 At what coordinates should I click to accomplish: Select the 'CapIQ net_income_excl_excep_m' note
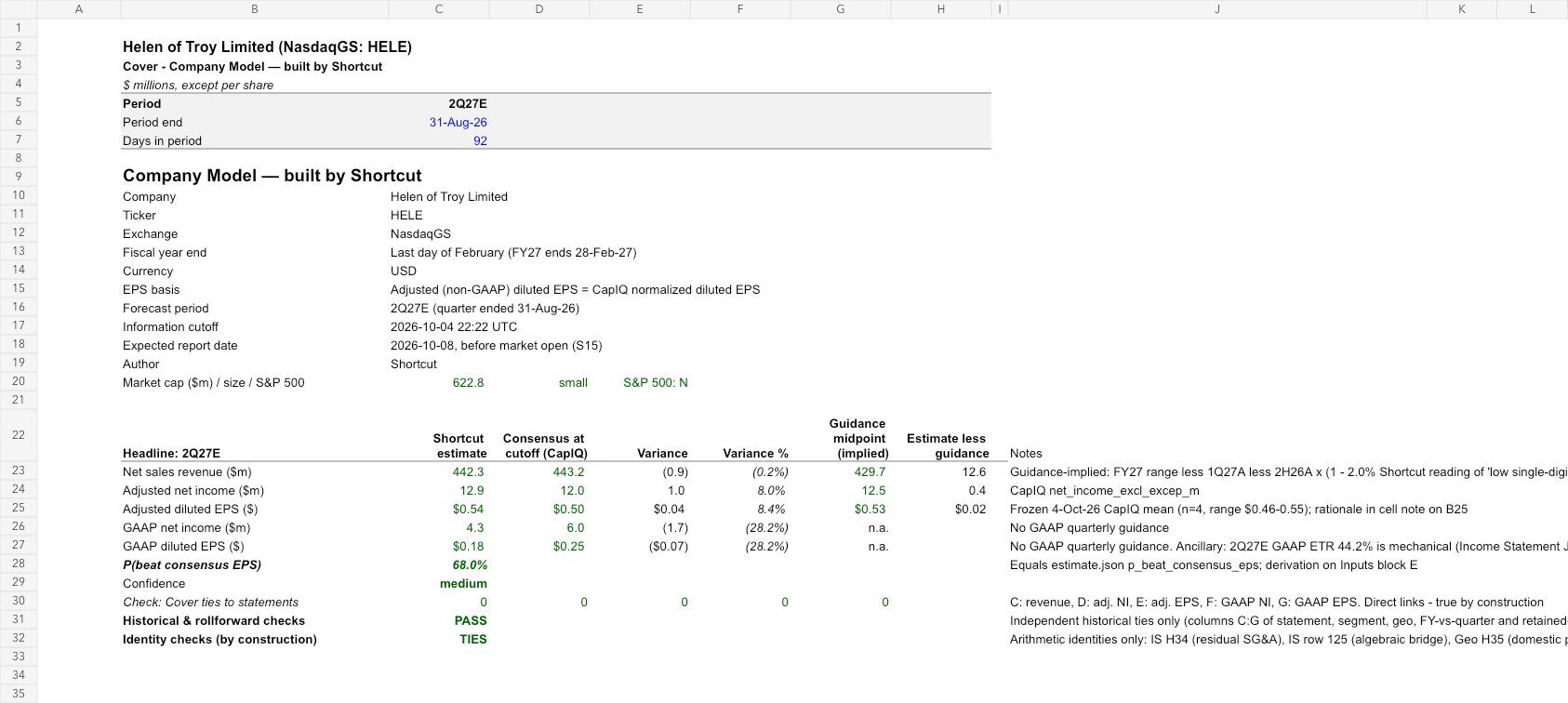point(1105,490)
